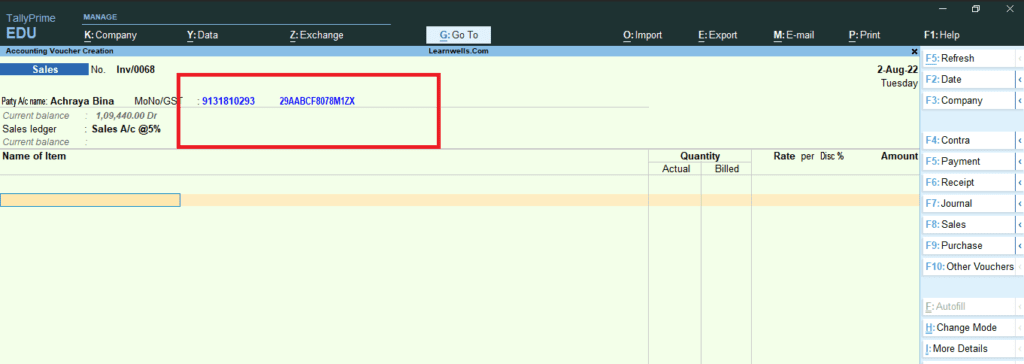Click the Rate column header

point(784,156)
